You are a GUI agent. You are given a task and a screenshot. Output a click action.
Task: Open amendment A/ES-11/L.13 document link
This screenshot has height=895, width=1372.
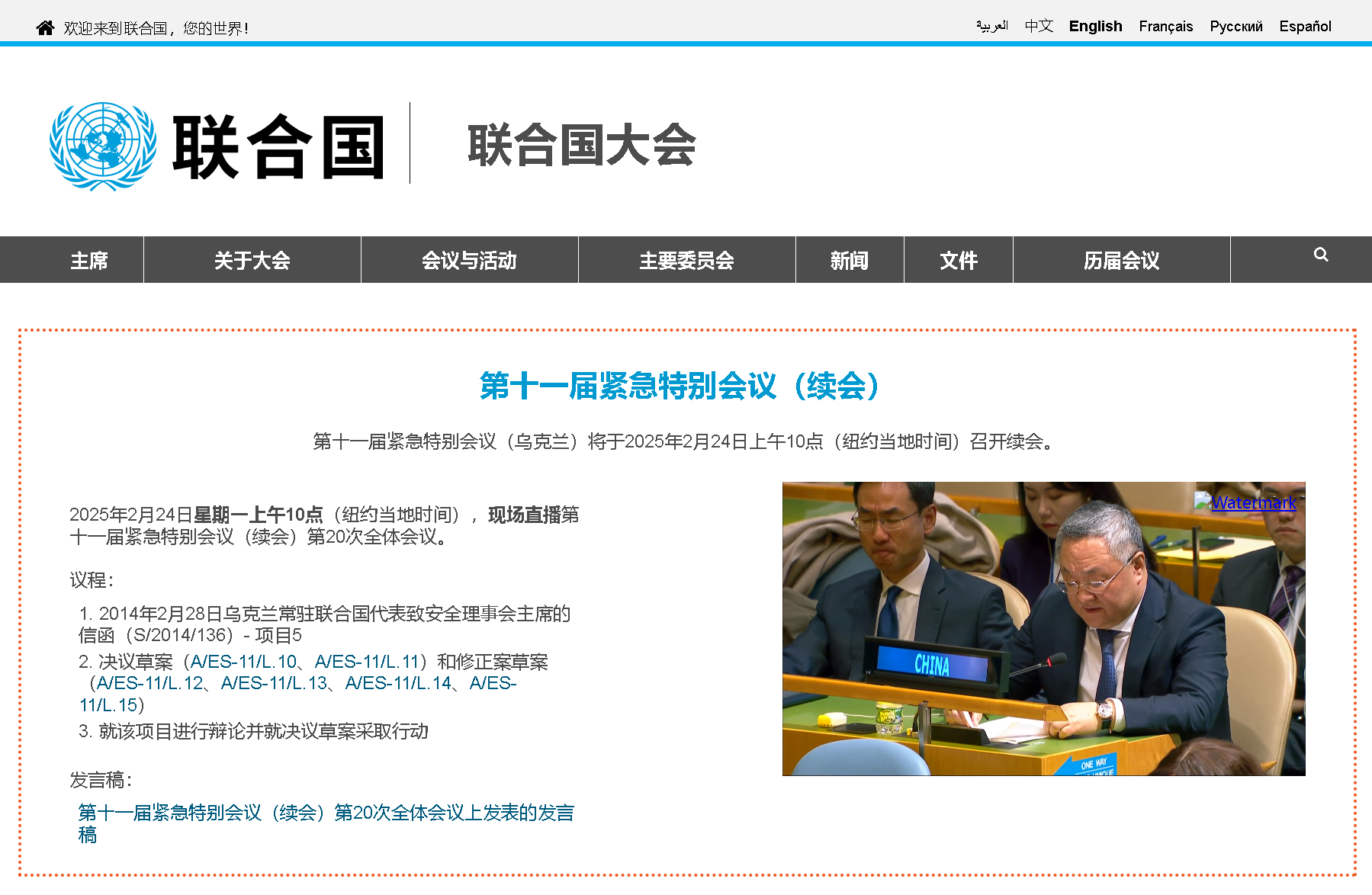tap(274, 683)
